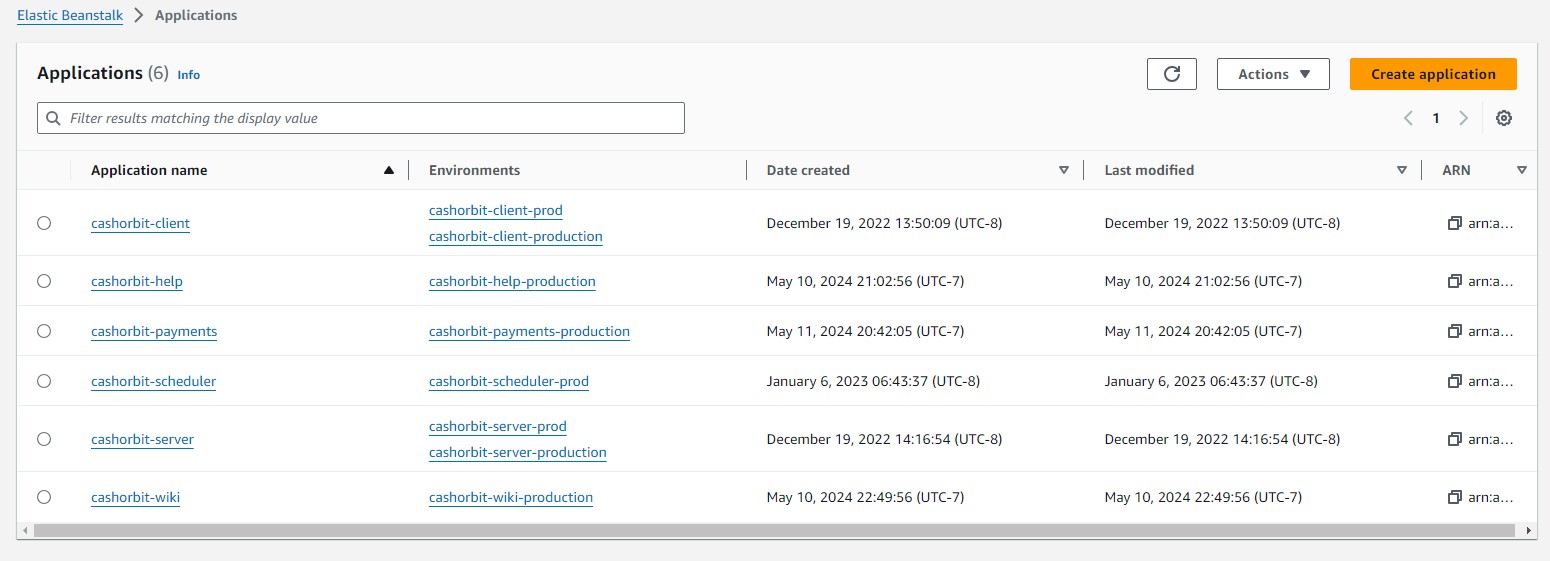
Task: Open cashorbit-server-production environment link
Action: [517, 452]
